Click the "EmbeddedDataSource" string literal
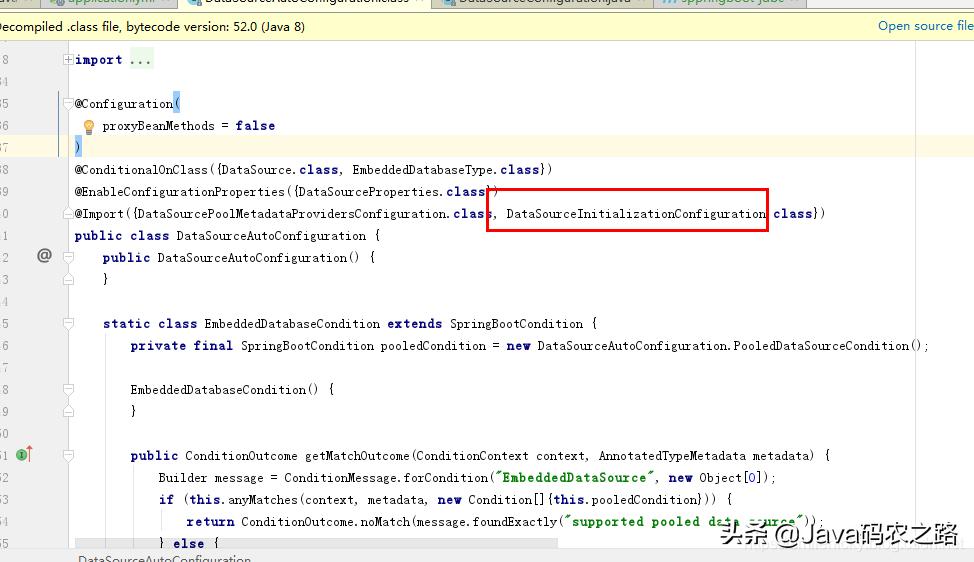The width and height of the screenshot is (974, 562). point(575,478)
